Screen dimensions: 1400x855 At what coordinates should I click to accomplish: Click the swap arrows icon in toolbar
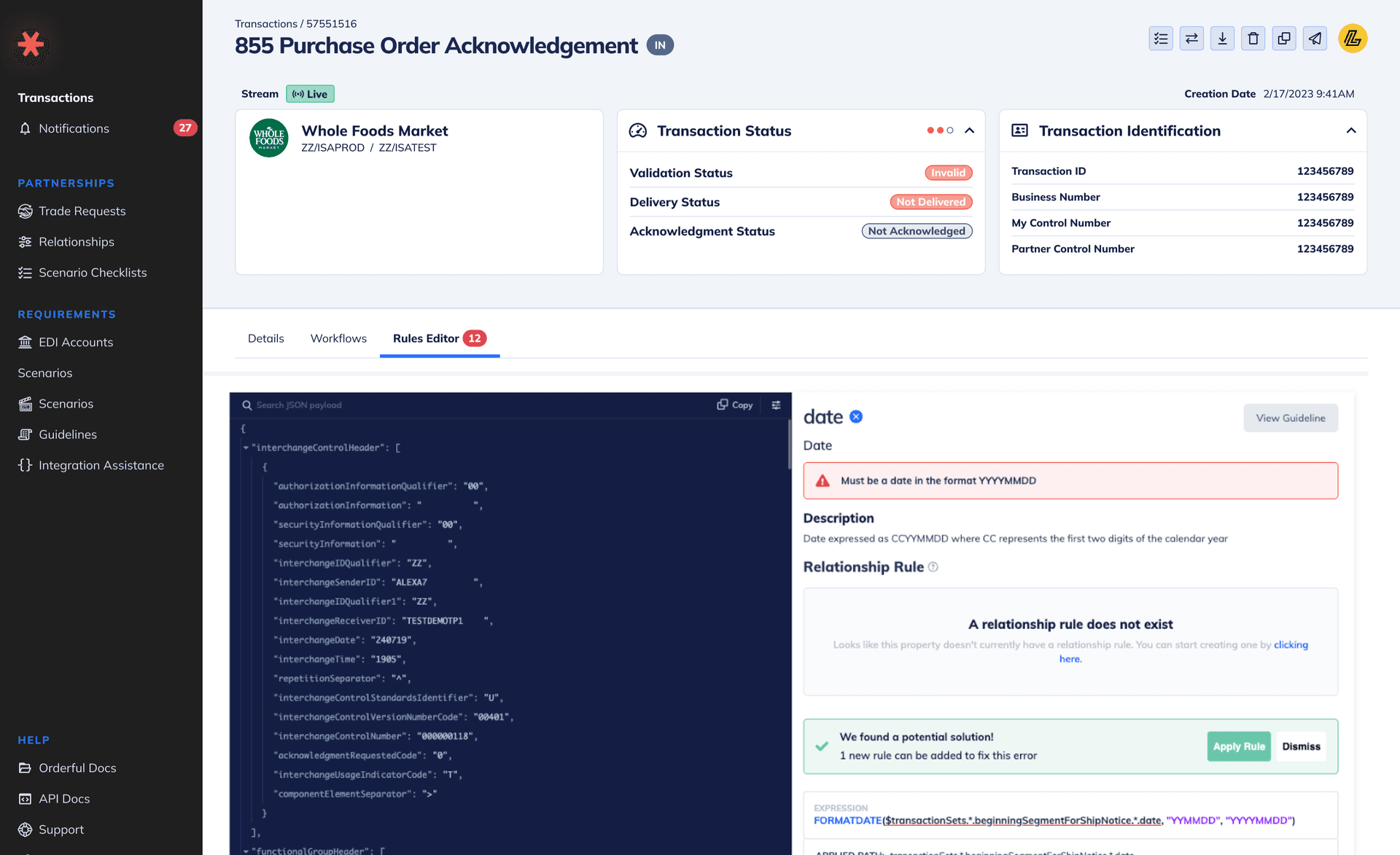pyautogui.click(x=1191, y=39)
